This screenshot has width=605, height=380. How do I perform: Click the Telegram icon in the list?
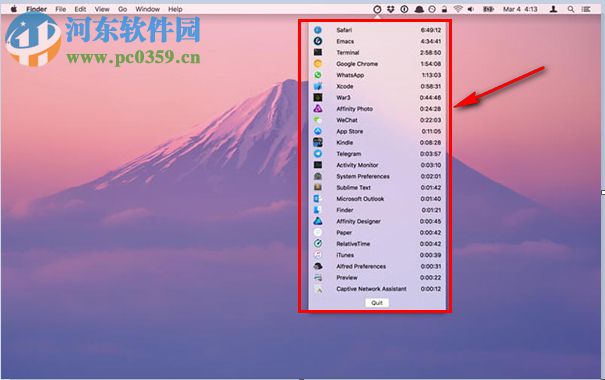[318, 154]
